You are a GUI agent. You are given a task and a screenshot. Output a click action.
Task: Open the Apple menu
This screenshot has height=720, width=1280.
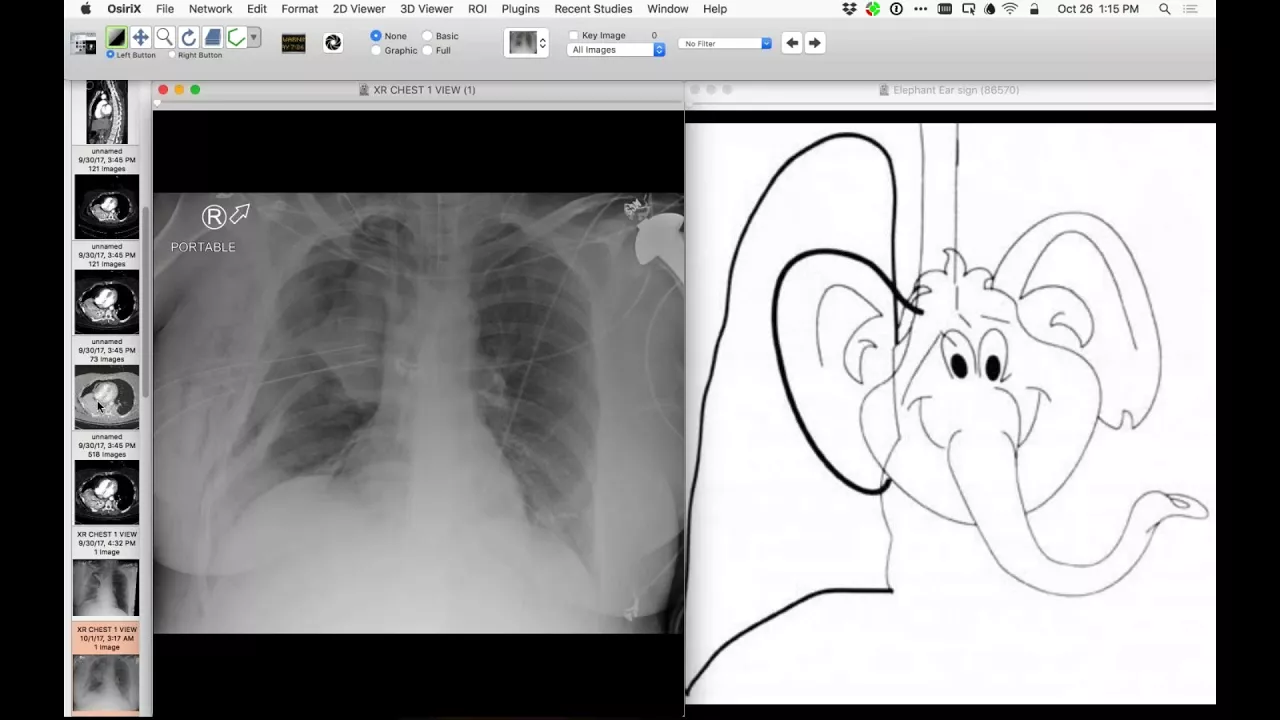(x=85, y=9)
